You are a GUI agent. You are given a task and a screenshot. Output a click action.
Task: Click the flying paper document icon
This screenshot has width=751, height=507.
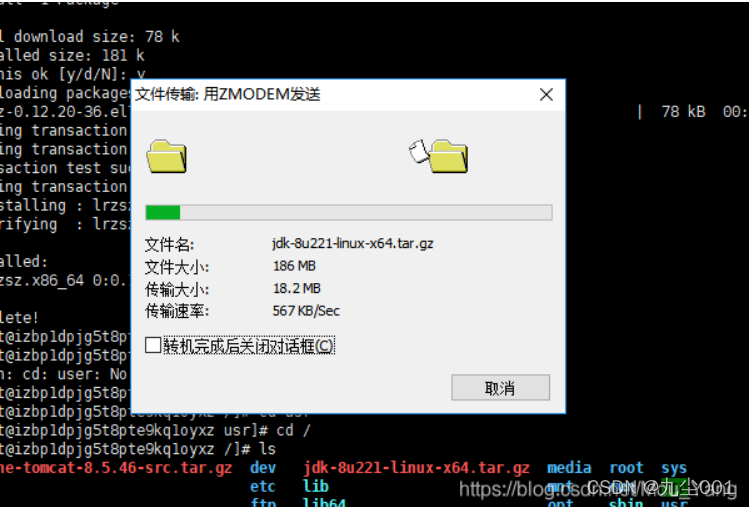(419, 151)
